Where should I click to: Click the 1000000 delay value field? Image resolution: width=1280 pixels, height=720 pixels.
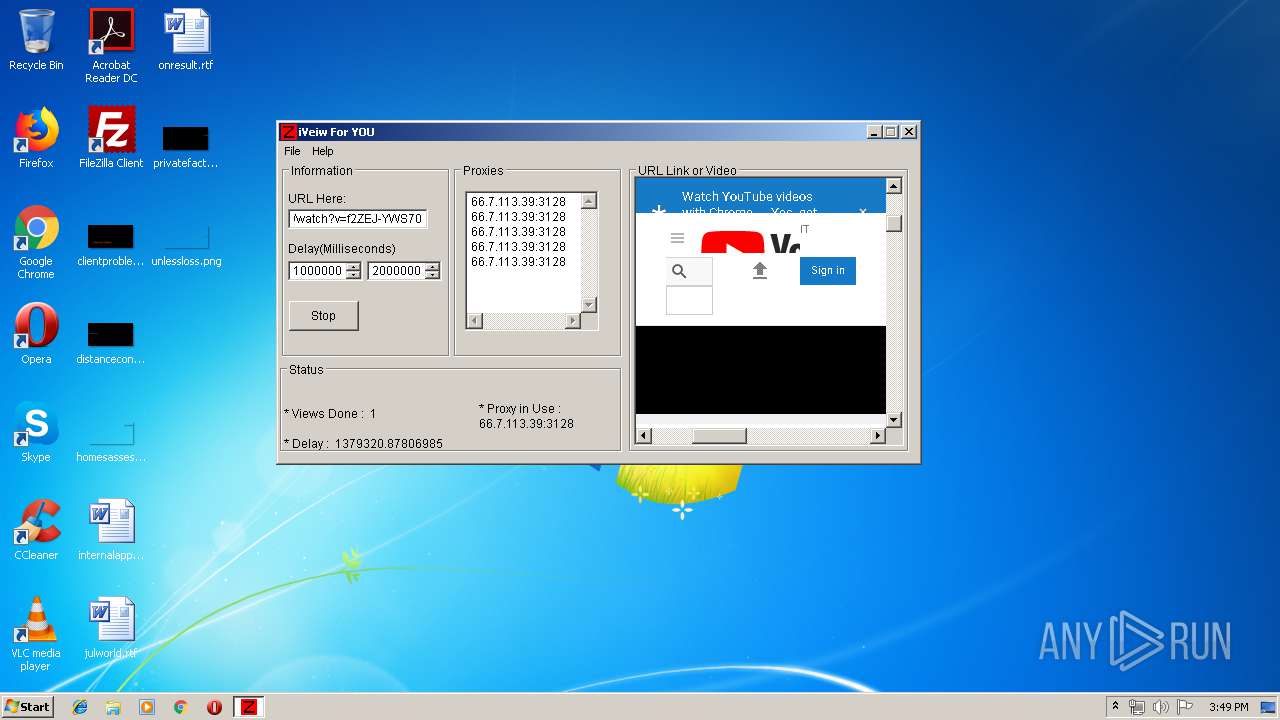pyautogui.click(x=317, y=271)
